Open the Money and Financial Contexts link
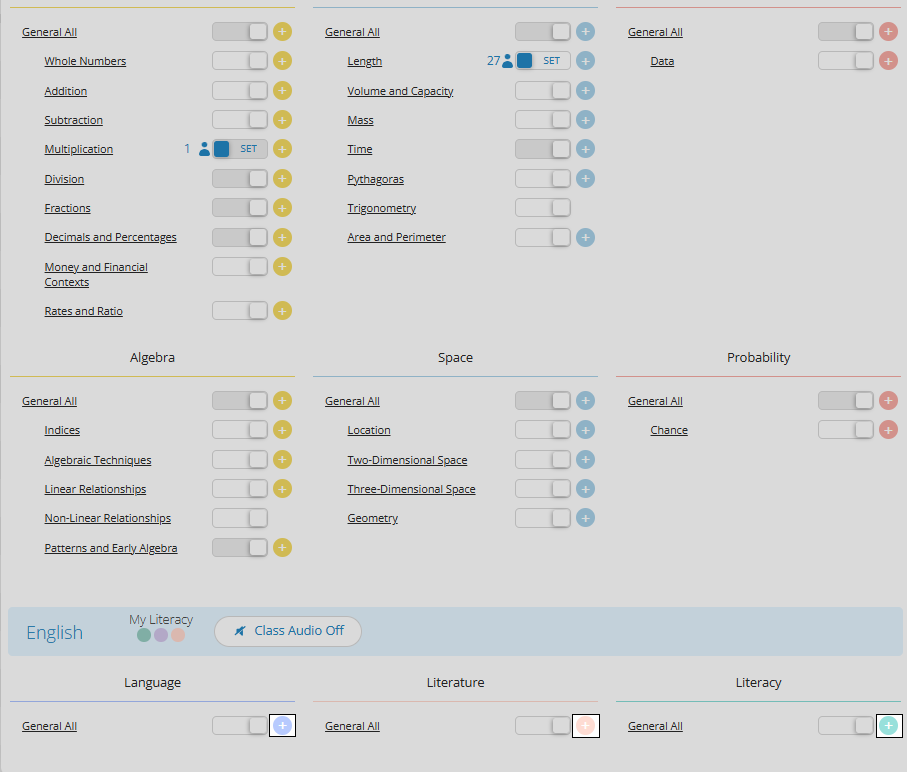The width and height of the screenshot is (907, 772). pos(96,275)
